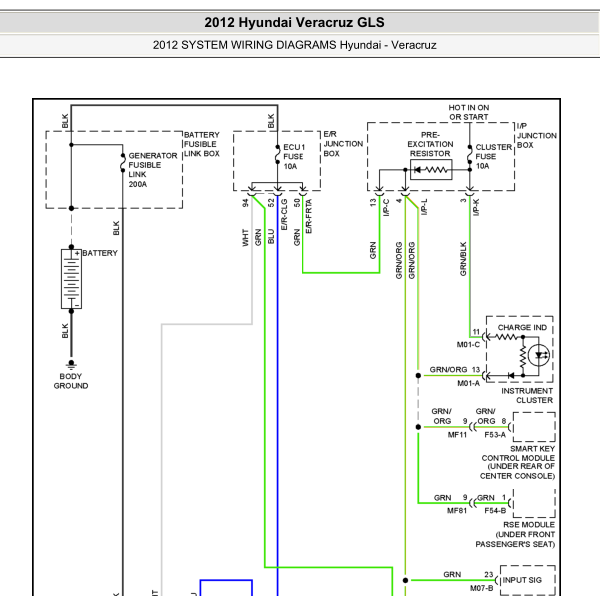Click the 'CLUSTER FUSE 10A' label
Screen dimensions: 600x596
point(494,157)
